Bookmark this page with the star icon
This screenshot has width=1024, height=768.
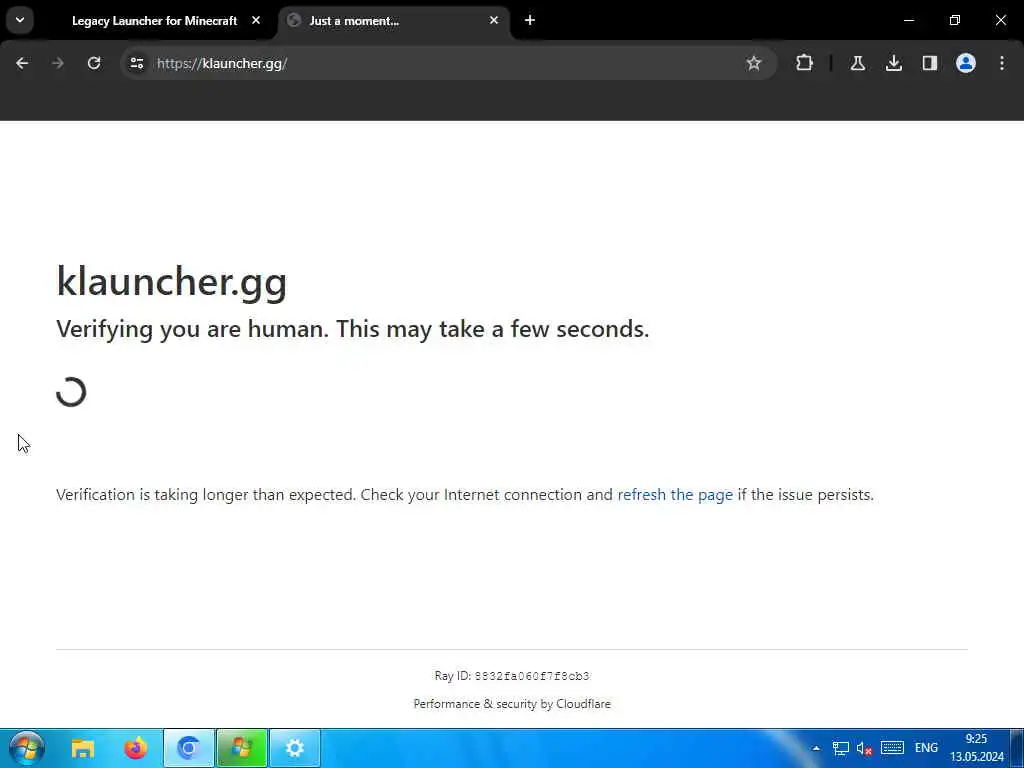coord(754,63)
